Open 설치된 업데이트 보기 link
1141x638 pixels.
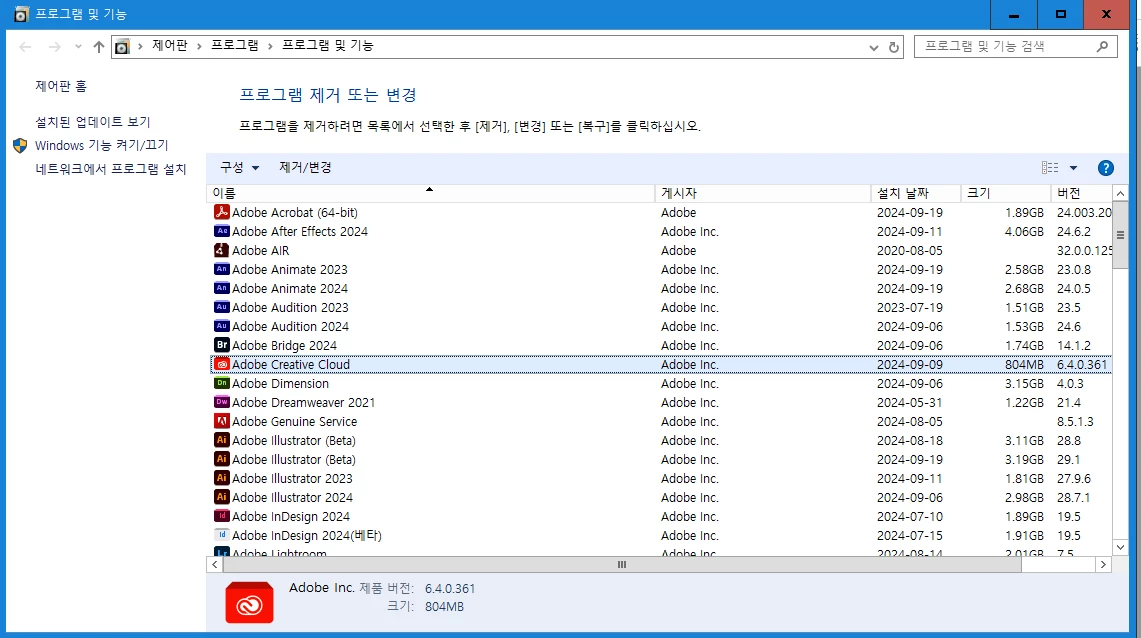(x=92, y=121)
